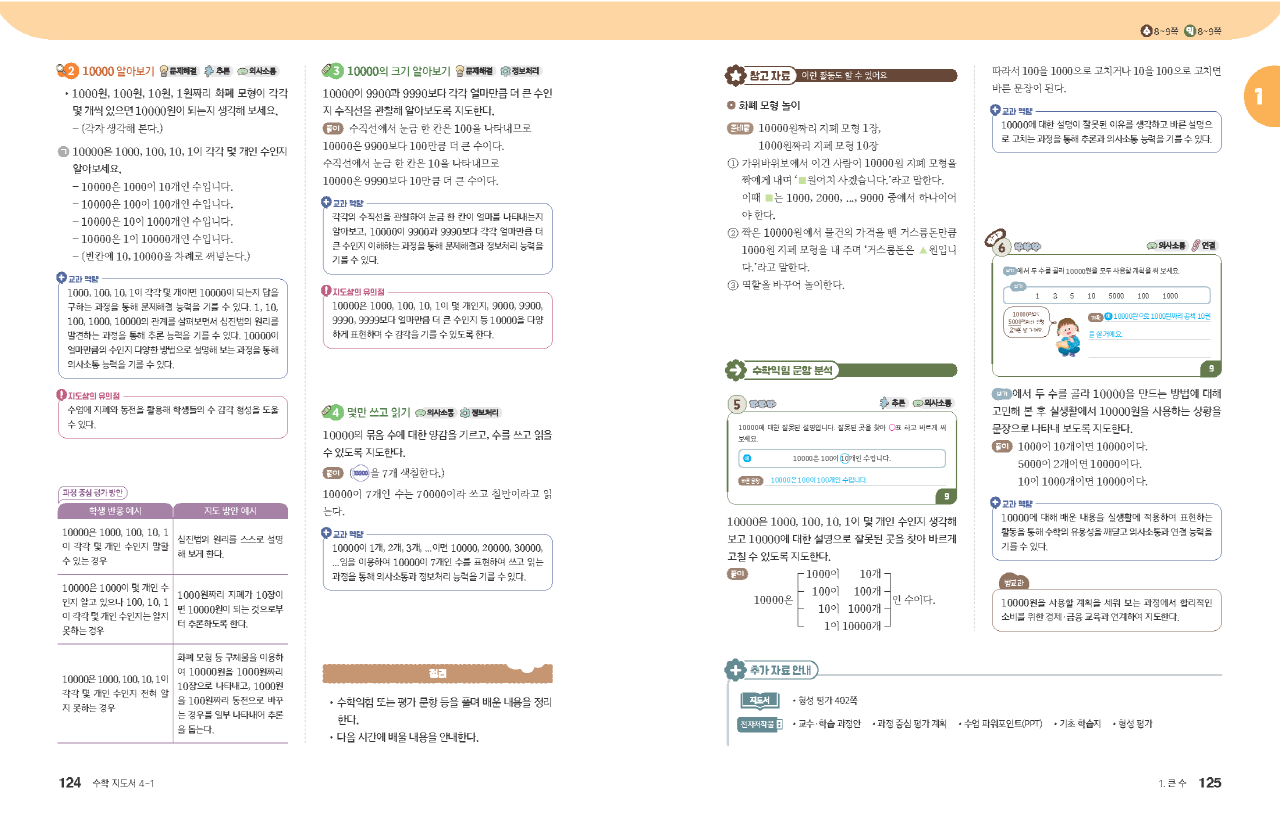Click the circled 10 in problem 5

[844, 458]
